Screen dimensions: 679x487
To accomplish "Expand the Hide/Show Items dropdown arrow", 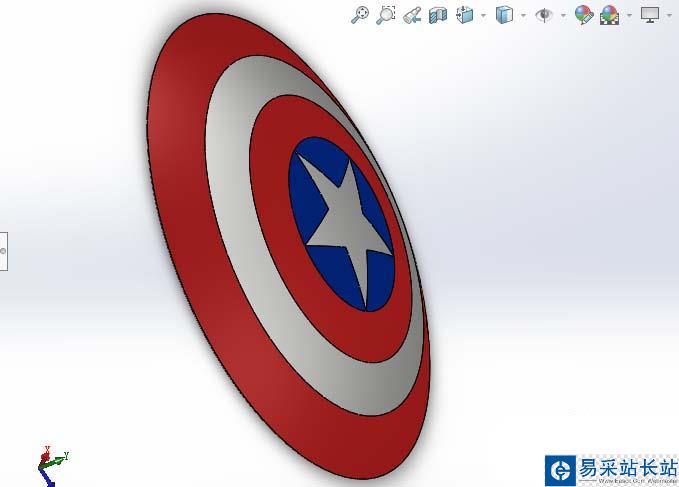I will [563, 16].
